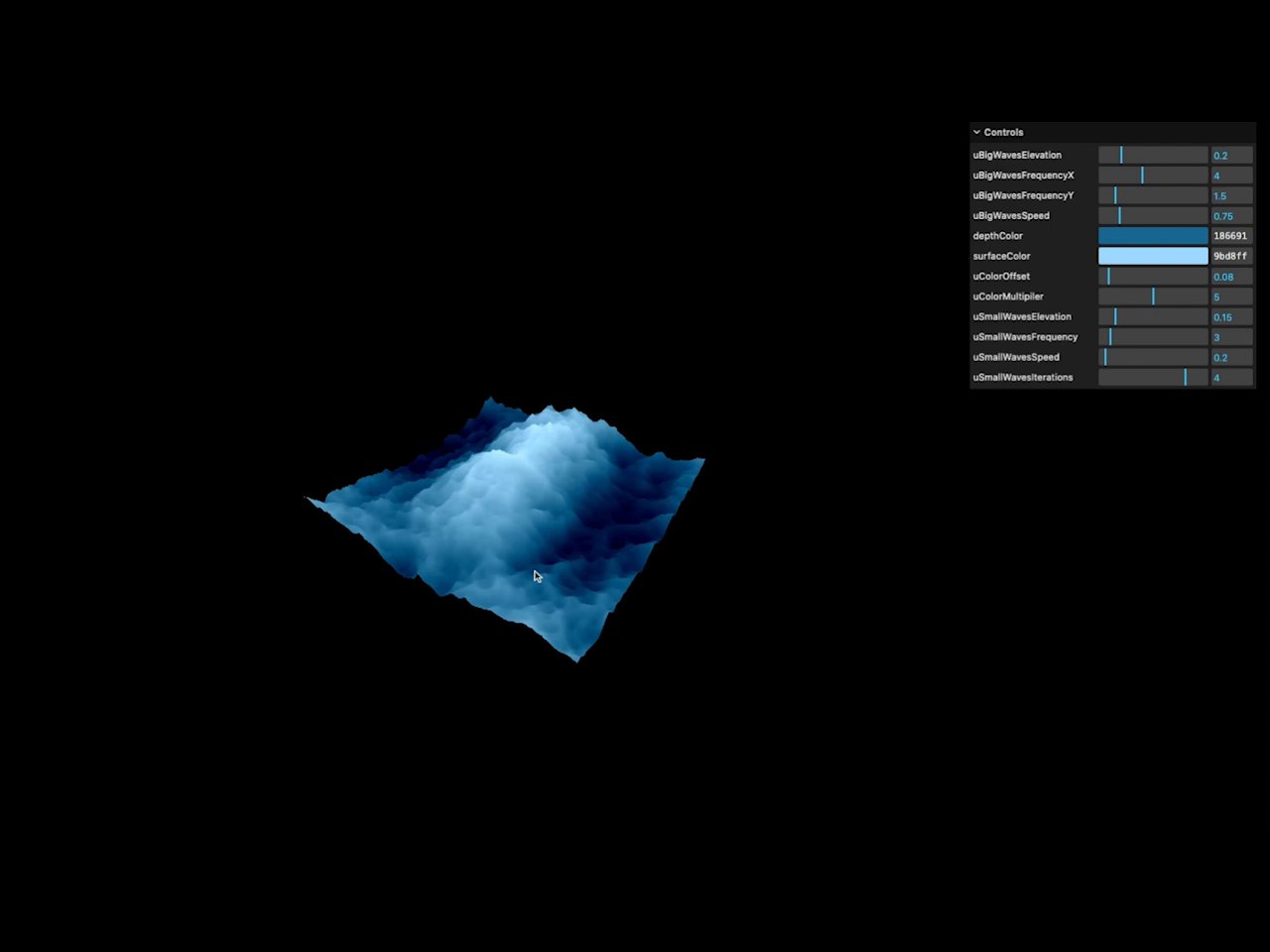Adjust the uSmallWavesFrequency slider
The image size is (1270, 952).
coord(1151,337)
